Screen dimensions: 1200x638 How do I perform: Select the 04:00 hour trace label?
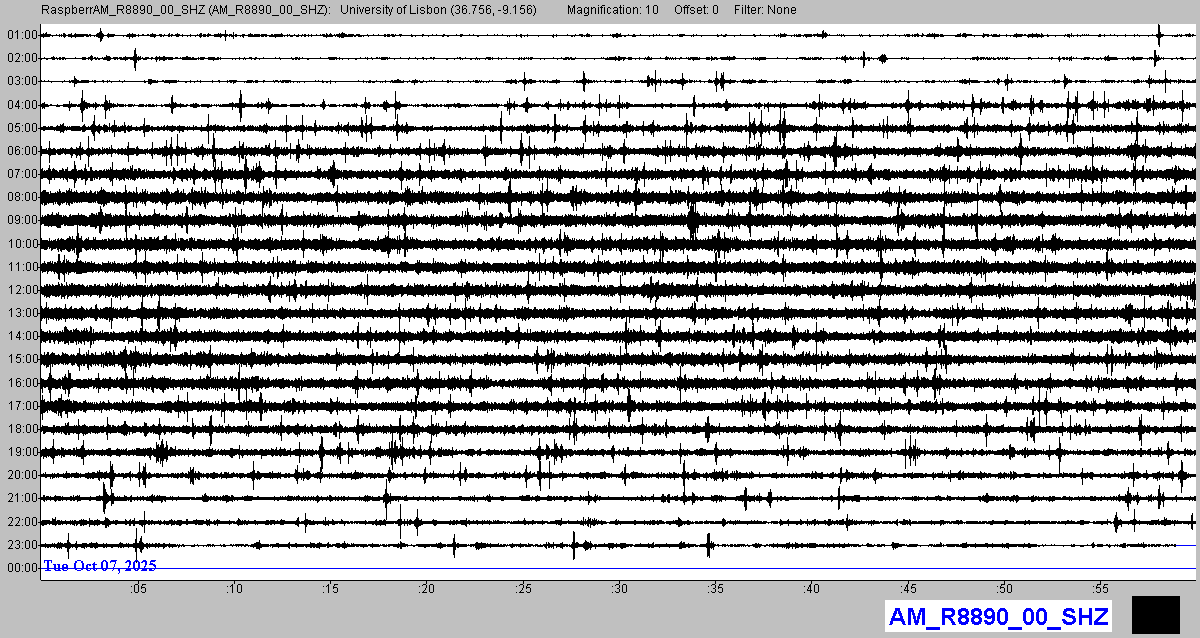[x=21, y=105]
